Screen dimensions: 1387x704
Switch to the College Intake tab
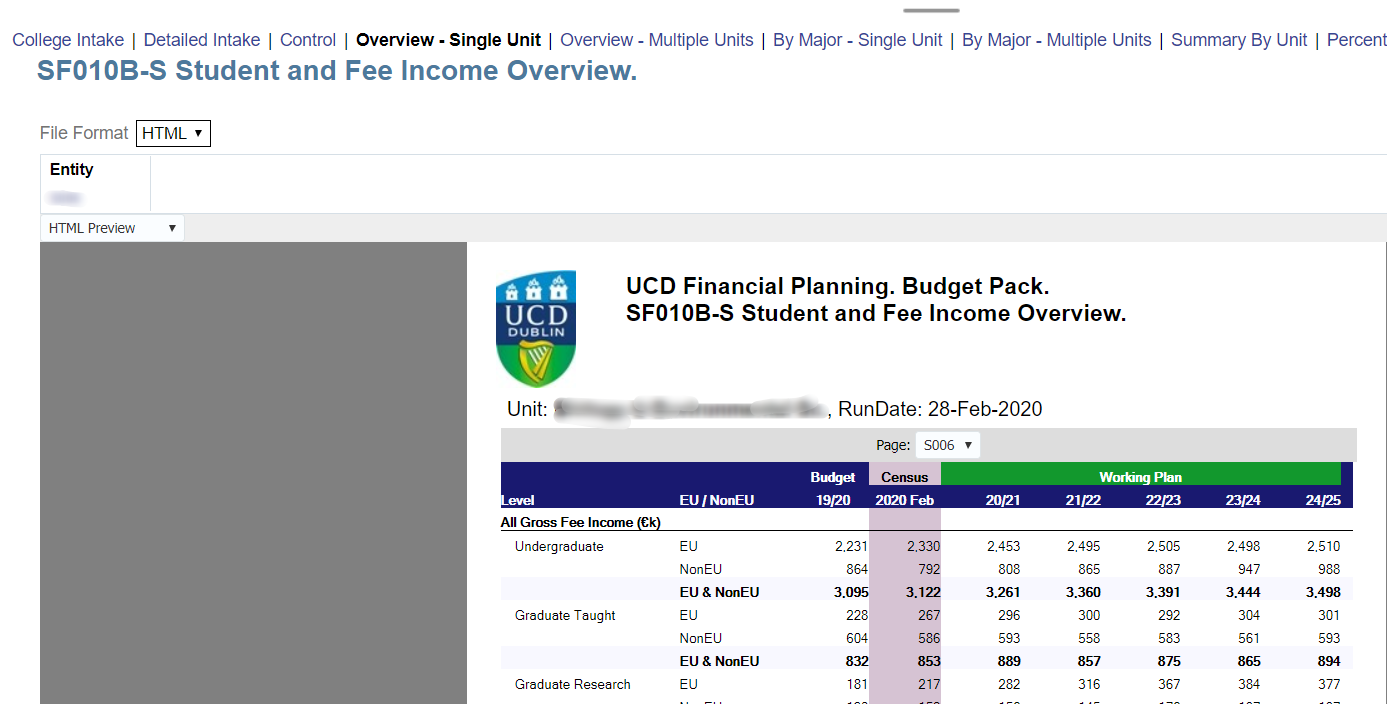click(68, 40)
